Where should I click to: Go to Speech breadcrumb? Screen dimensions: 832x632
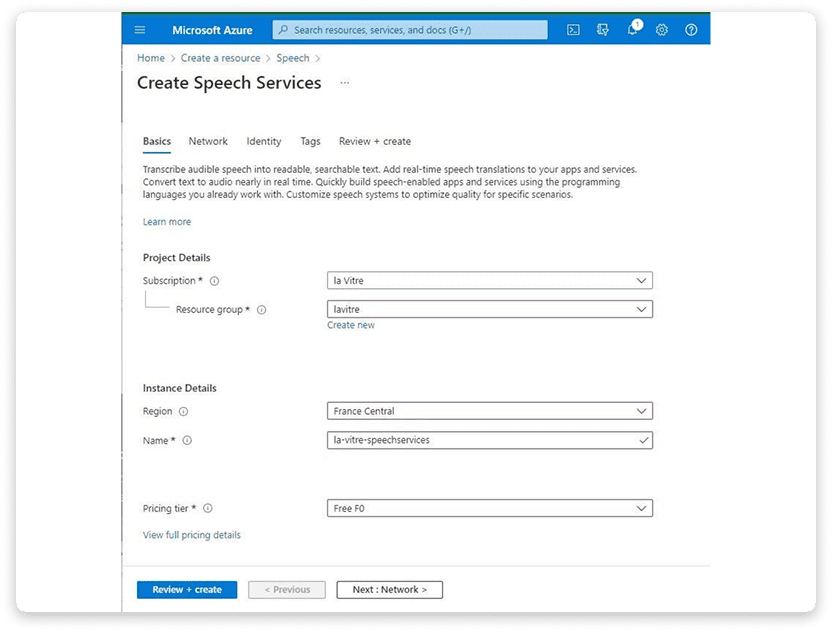292,58
